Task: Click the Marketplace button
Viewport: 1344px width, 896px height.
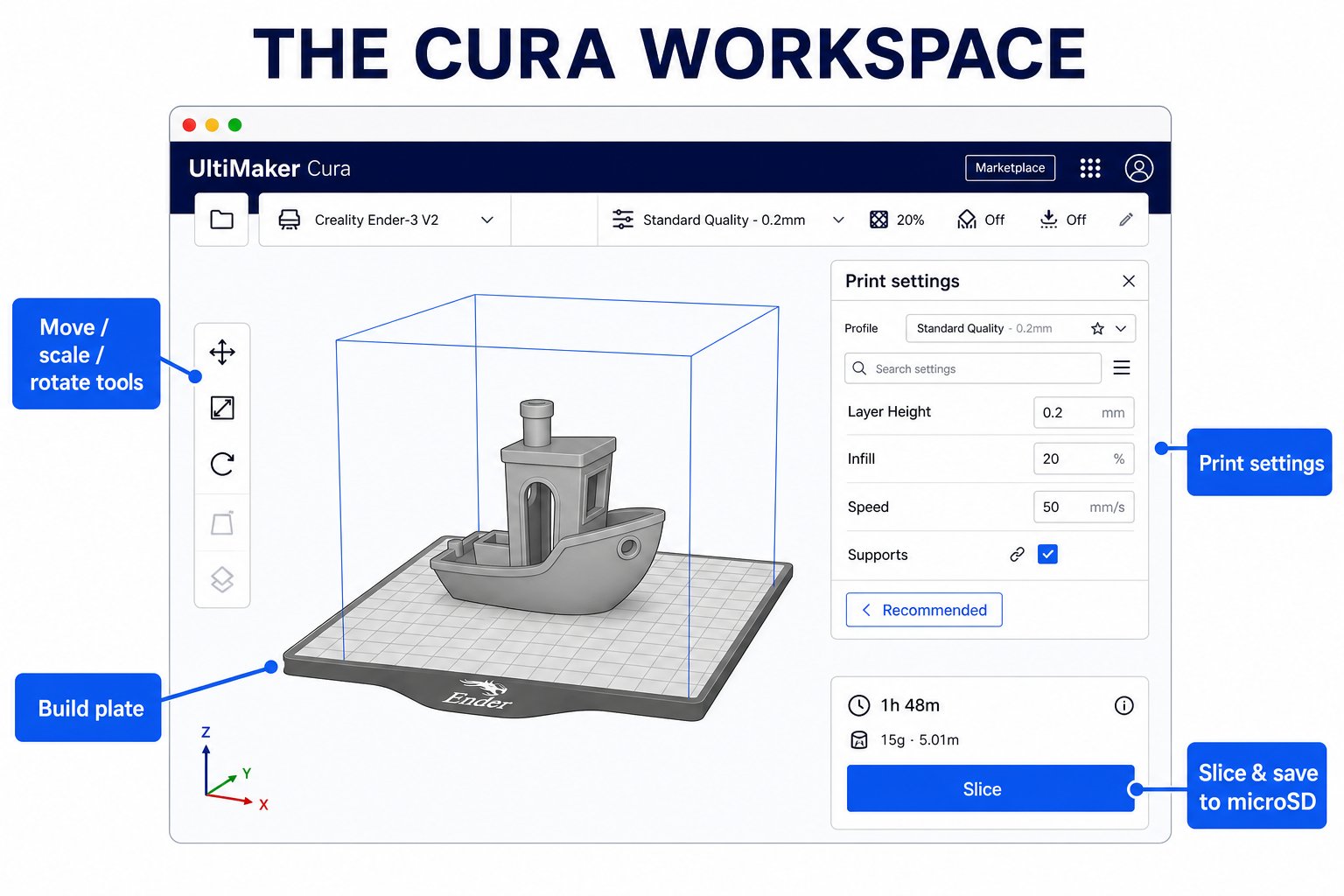Action: point(1010,168)
